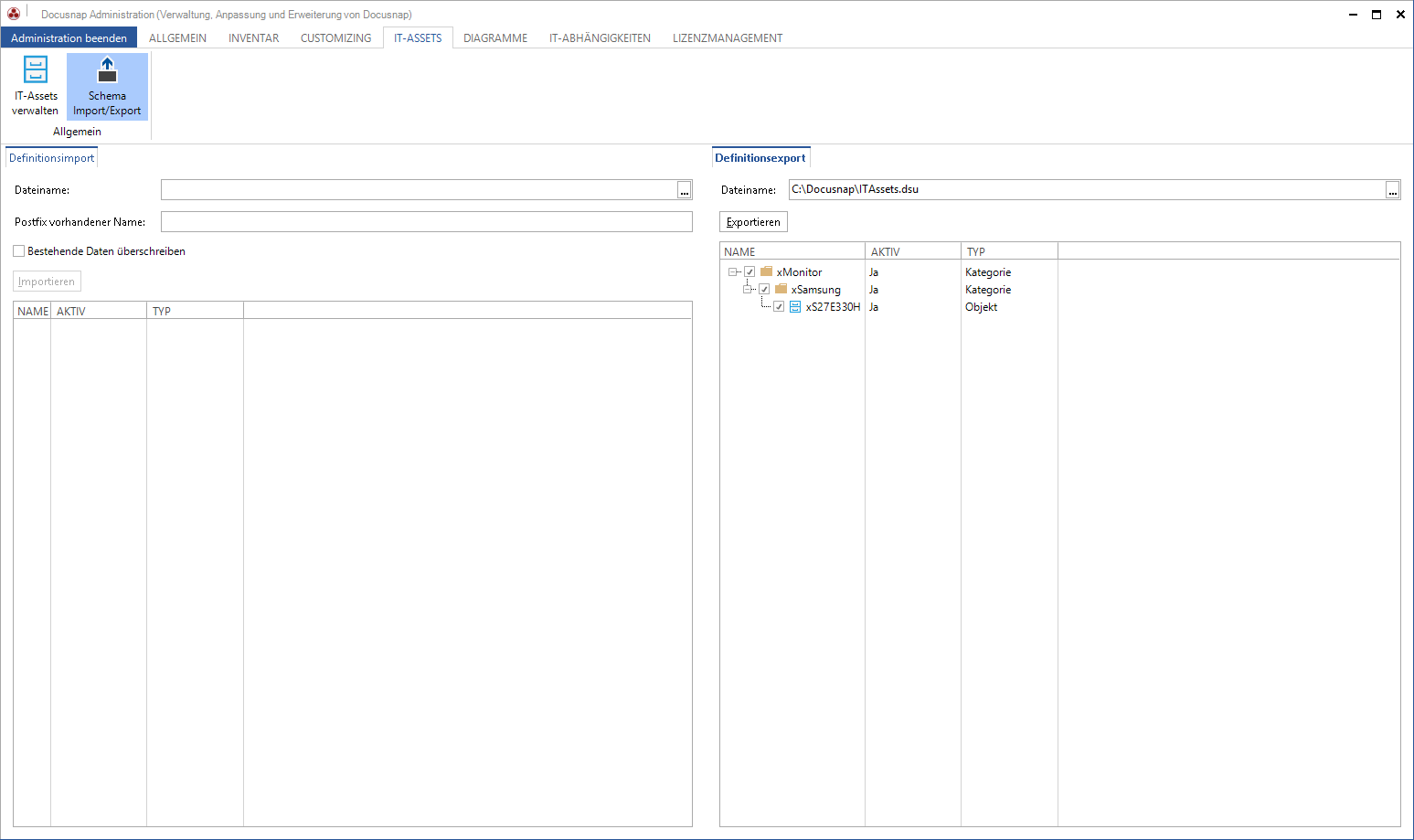Click TYP column header in export list
Viewport: 1414px width, 840px height.
[1009, 251]
